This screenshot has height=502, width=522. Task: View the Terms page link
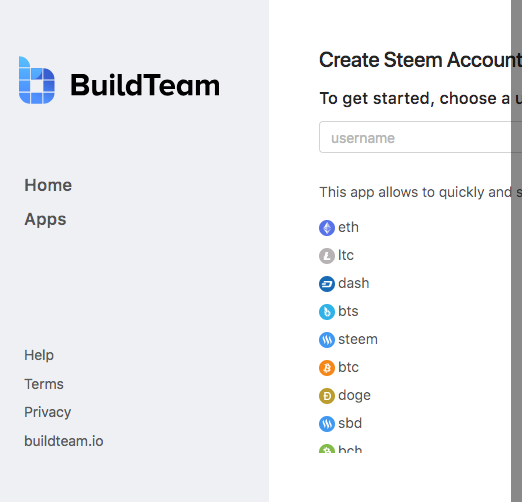(x=44, y=384)
